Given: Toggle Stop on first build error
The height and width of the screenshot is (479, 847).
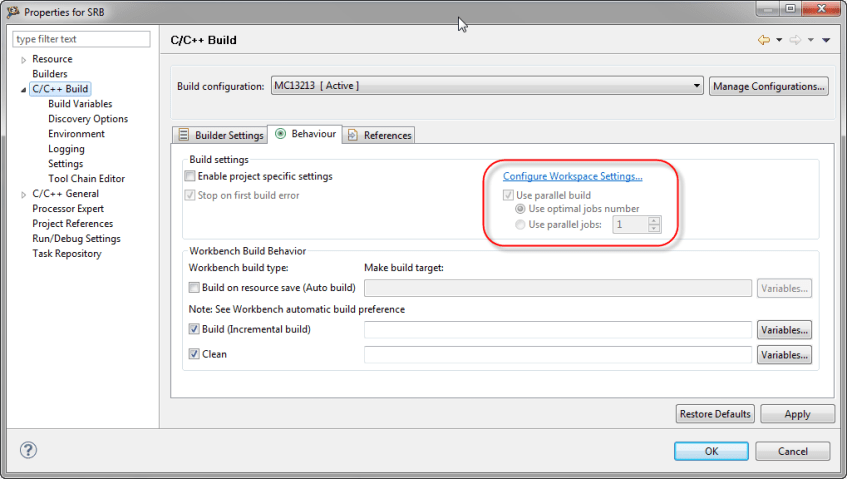Looking at the screenshot, I should tap(190, 195).
